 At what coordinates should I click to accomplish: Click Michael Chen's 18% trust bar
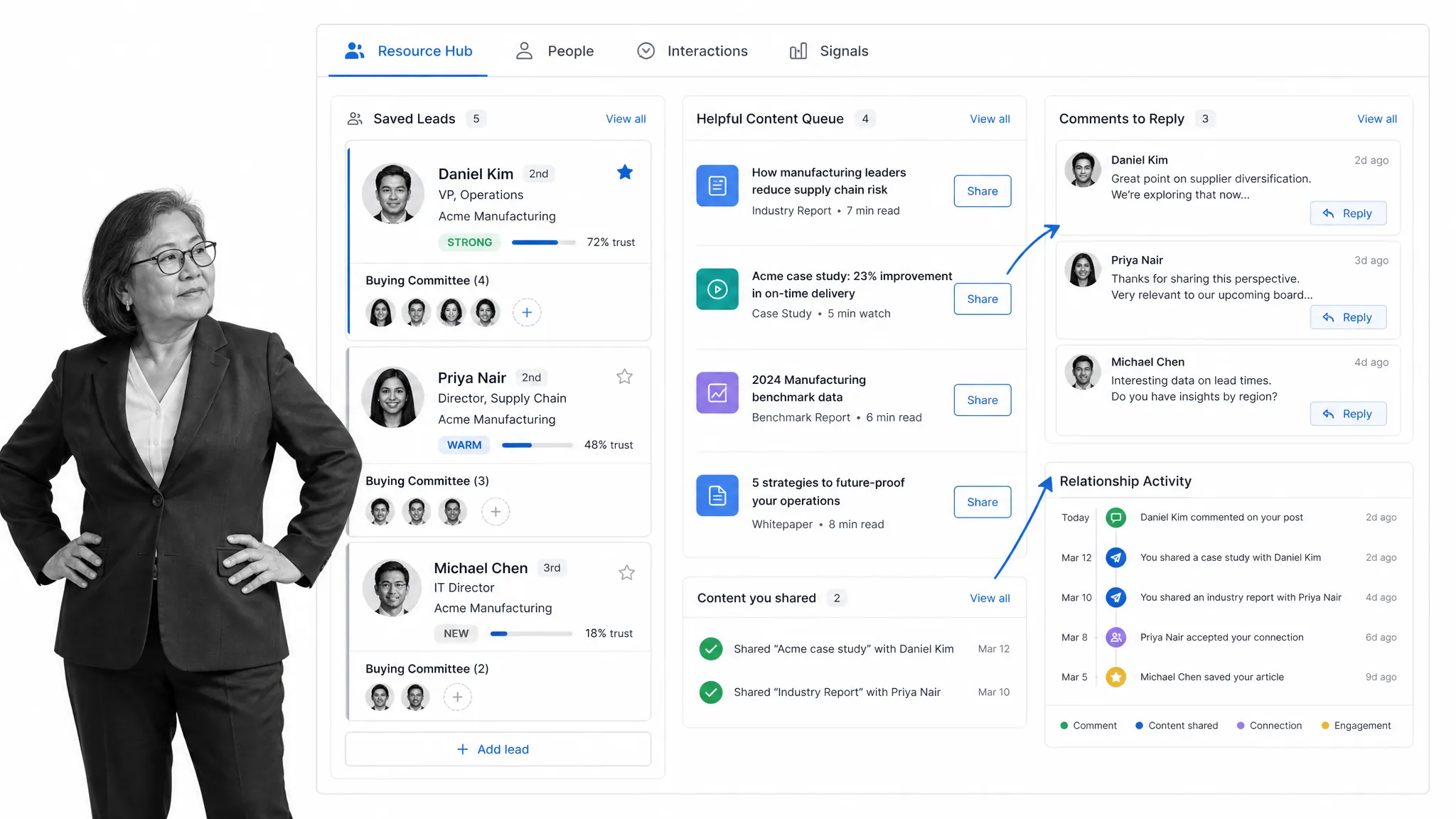pyautogui.click(x=531, y=633)
